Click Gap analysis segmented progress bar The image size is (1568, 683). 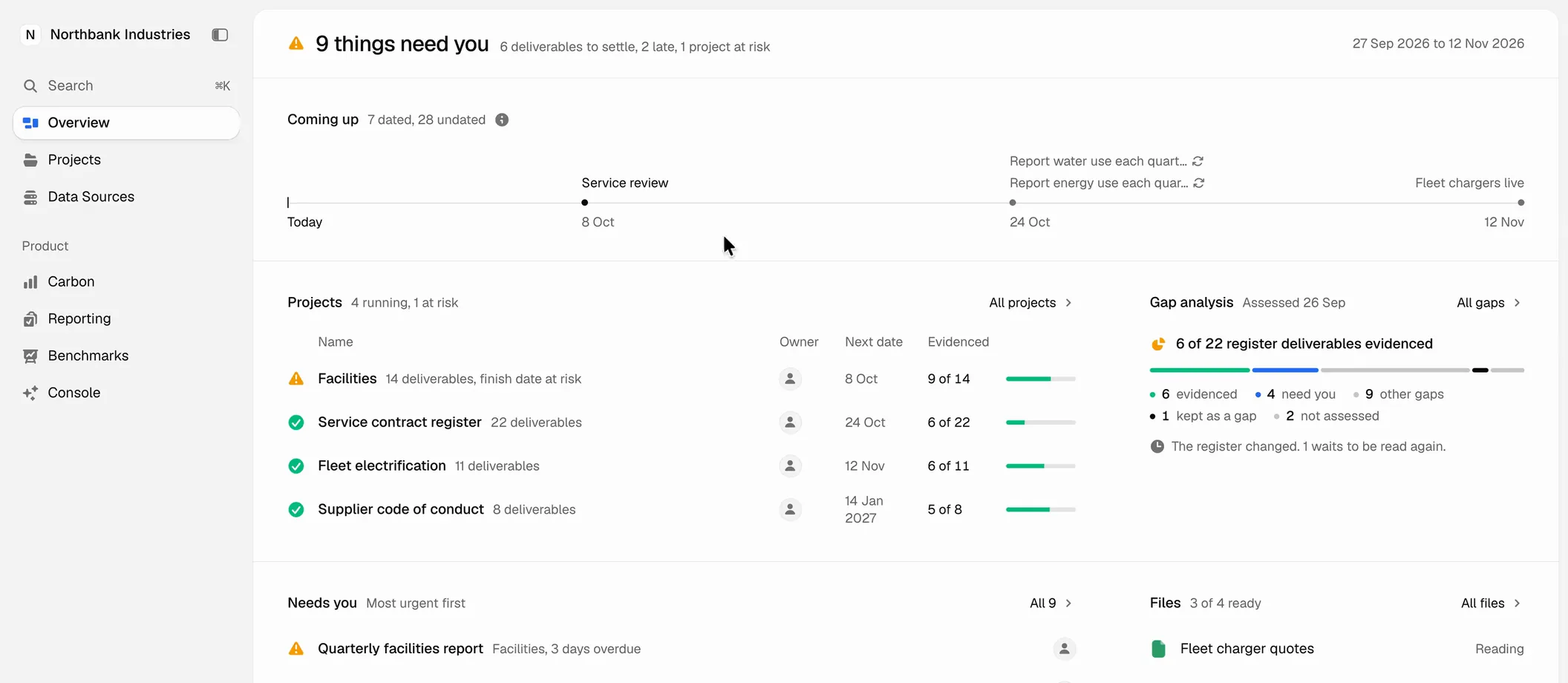(1336, 370)
